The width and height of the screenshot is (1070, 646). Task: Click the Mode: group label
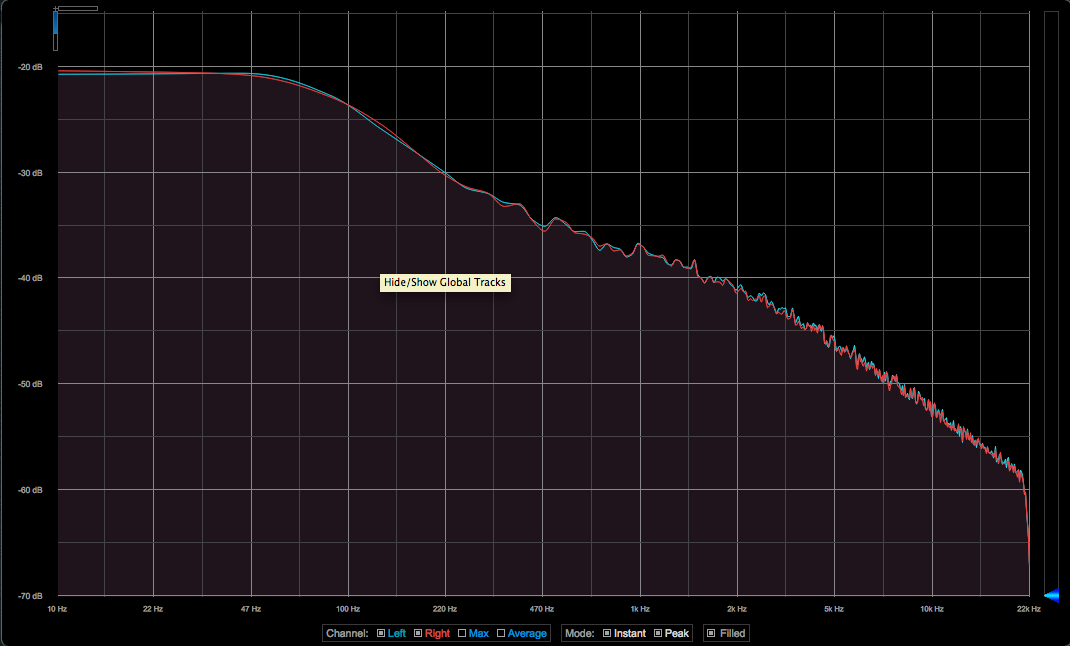coord(580,633)
